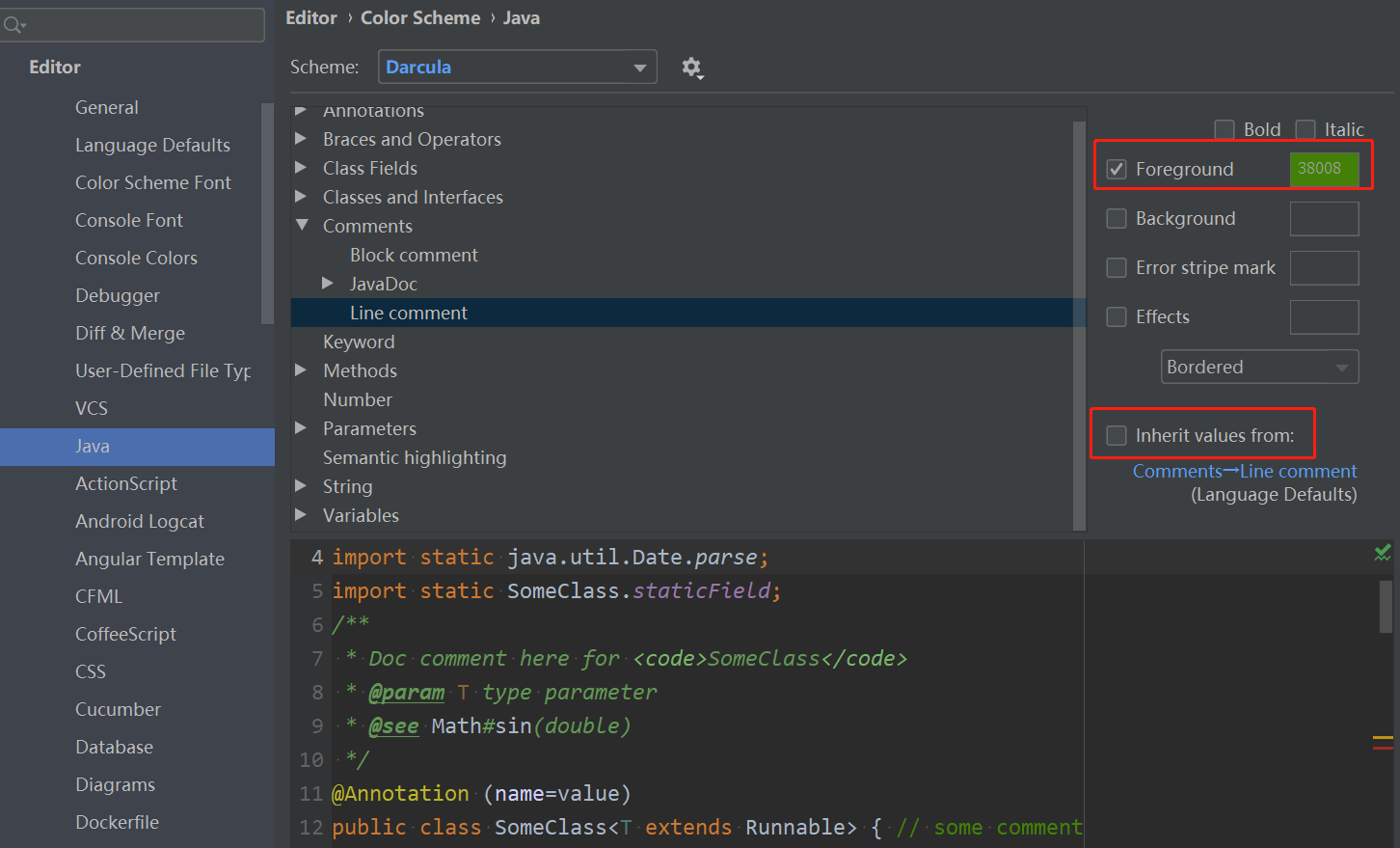Screen dimensions: 1400x848
Task: Open the scheme gear actions menu
Action: tap(692, 68)
